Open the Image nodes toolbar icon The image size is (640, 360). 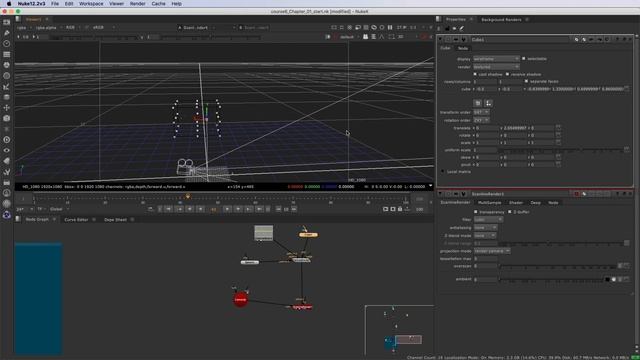pyautogui.click(x=7, y=22)
